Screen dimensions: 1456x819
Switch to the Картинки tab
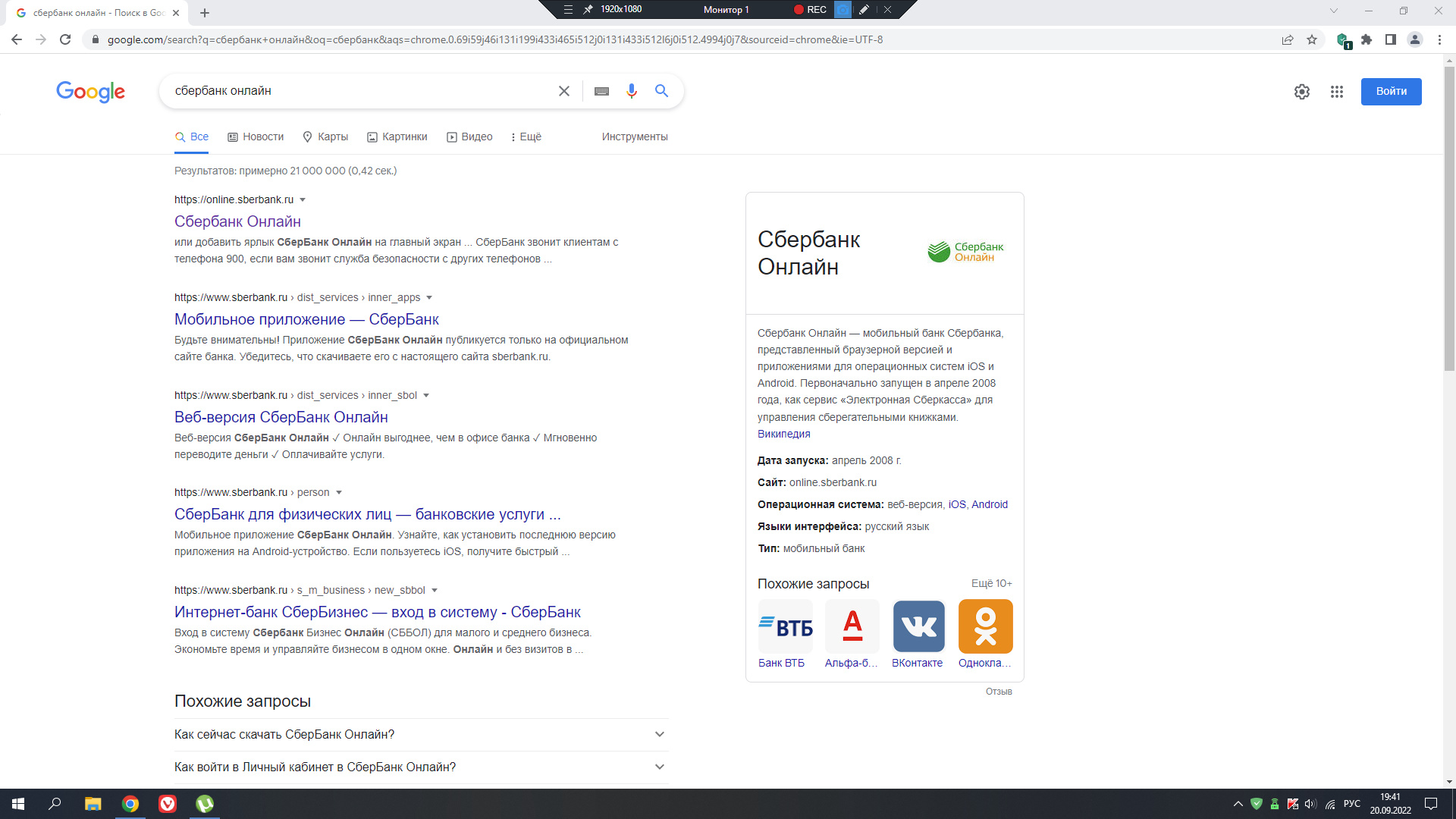pyautogui.click(x=397, y=137)
